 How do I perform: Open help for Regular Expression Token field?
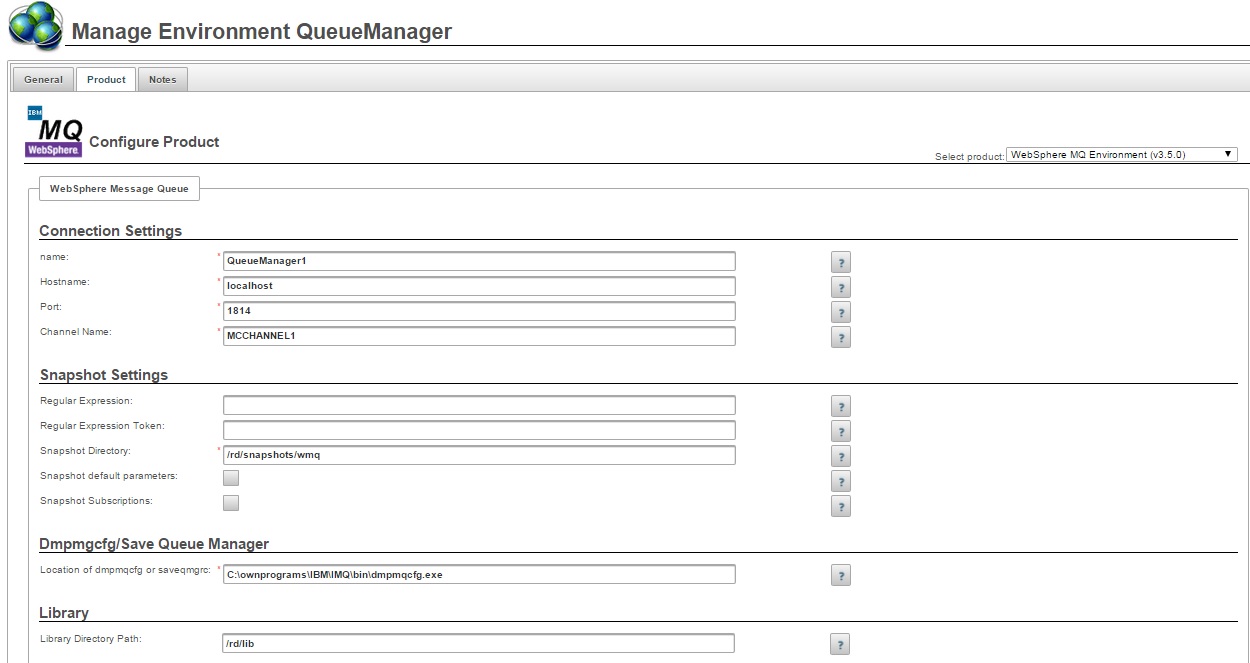pyautogui.click(x=841, y=432)
